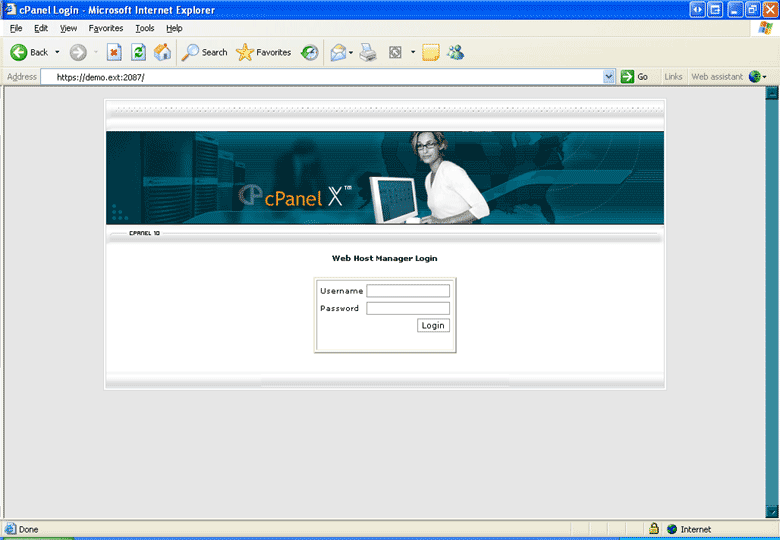780x540 pixels.
Task: Click the Login button
Action: tap(433, 325)
